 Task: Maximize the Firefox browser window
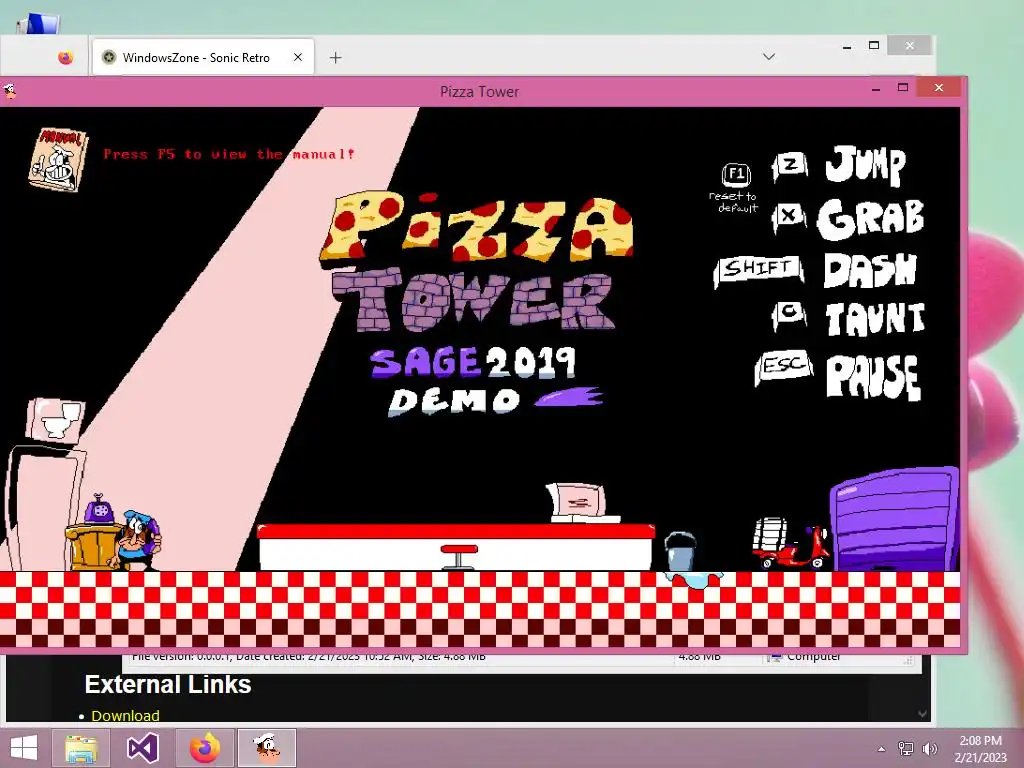(x=874, y=46)
